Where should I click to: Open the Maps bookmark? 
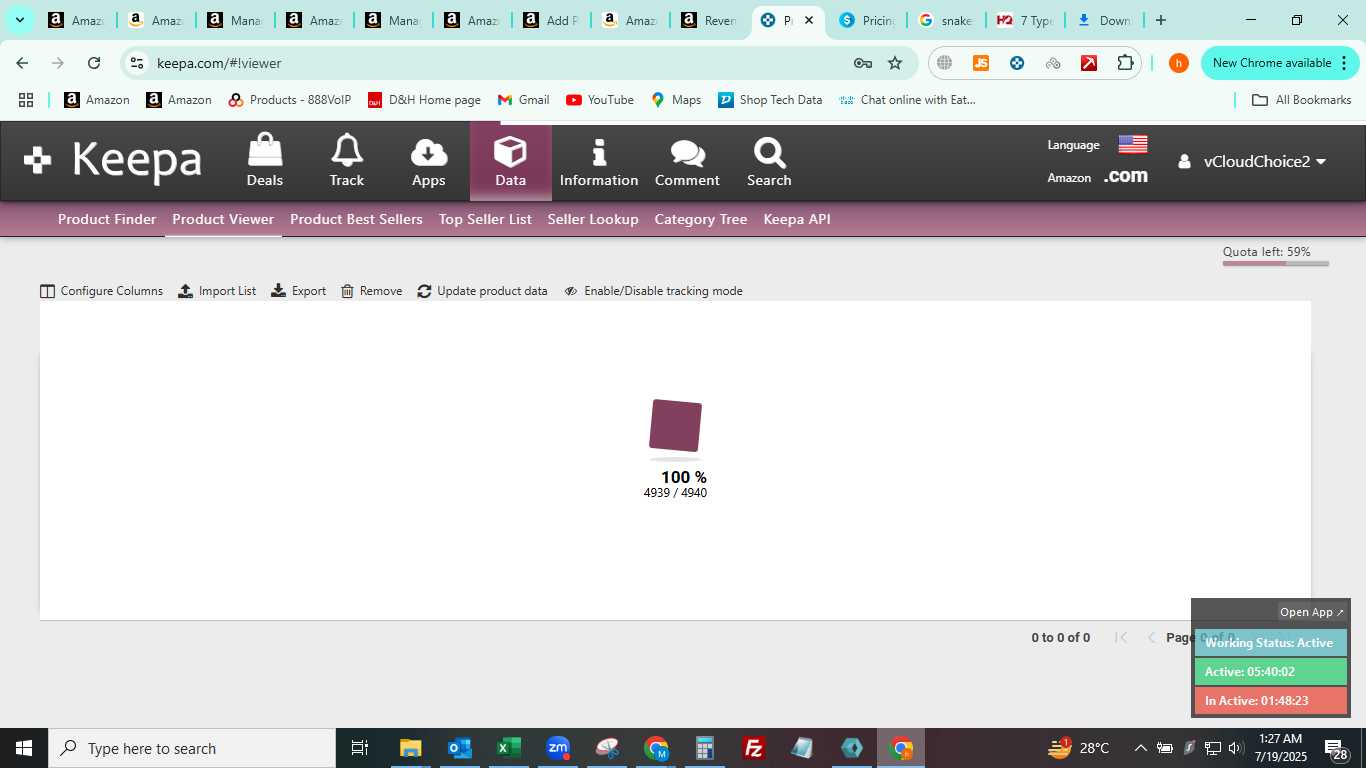pyautogui.click(x=676, y=100)
